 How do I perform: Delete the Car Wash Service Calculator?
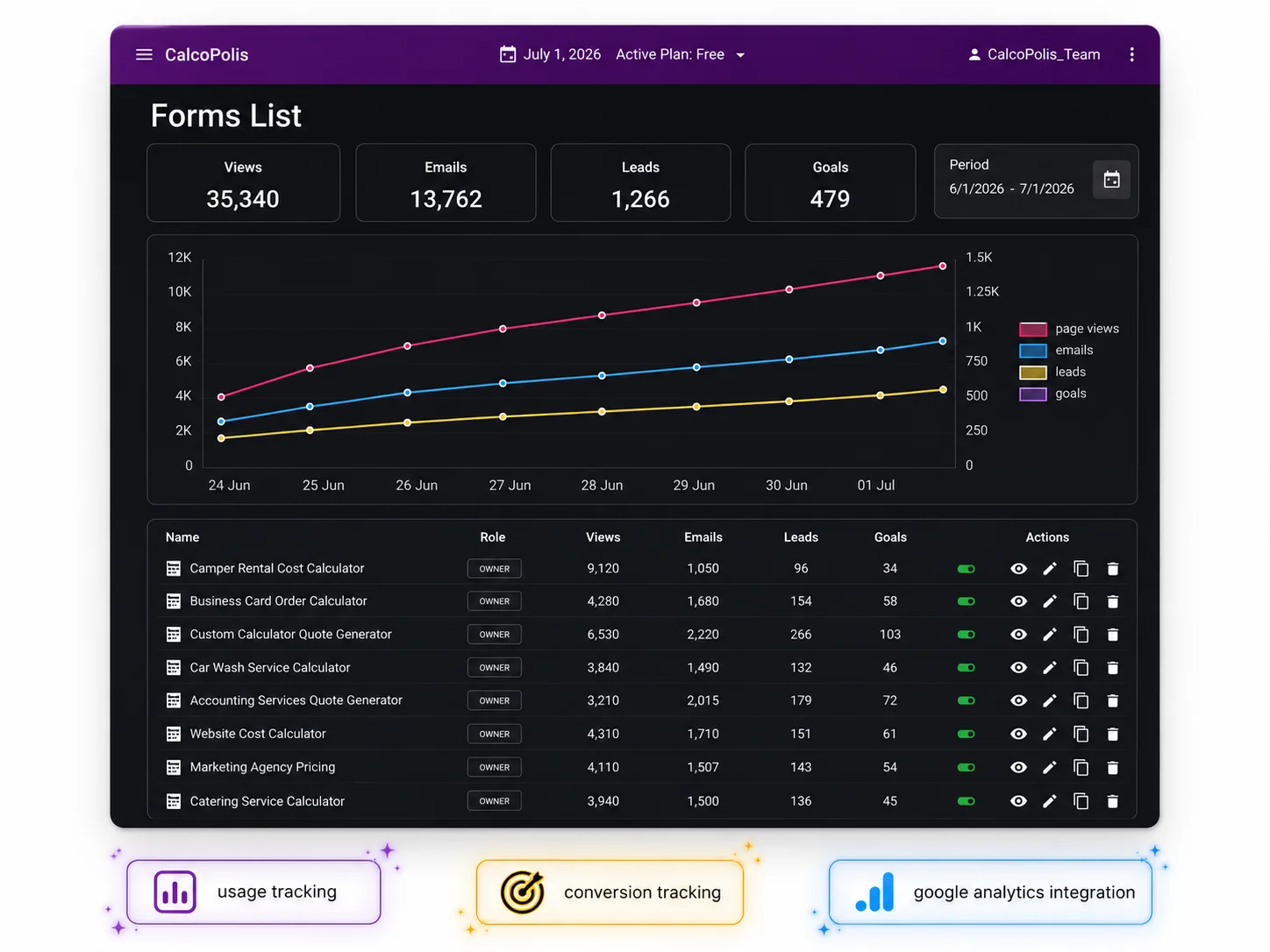tap(1113, 668)
